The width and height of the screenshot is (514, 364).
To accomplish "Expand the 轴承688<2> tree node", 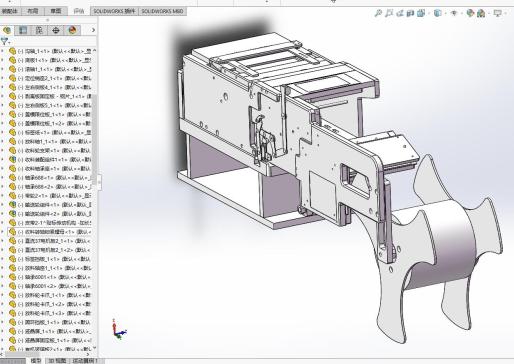I will pyautogui.click(x=3, y=187).
